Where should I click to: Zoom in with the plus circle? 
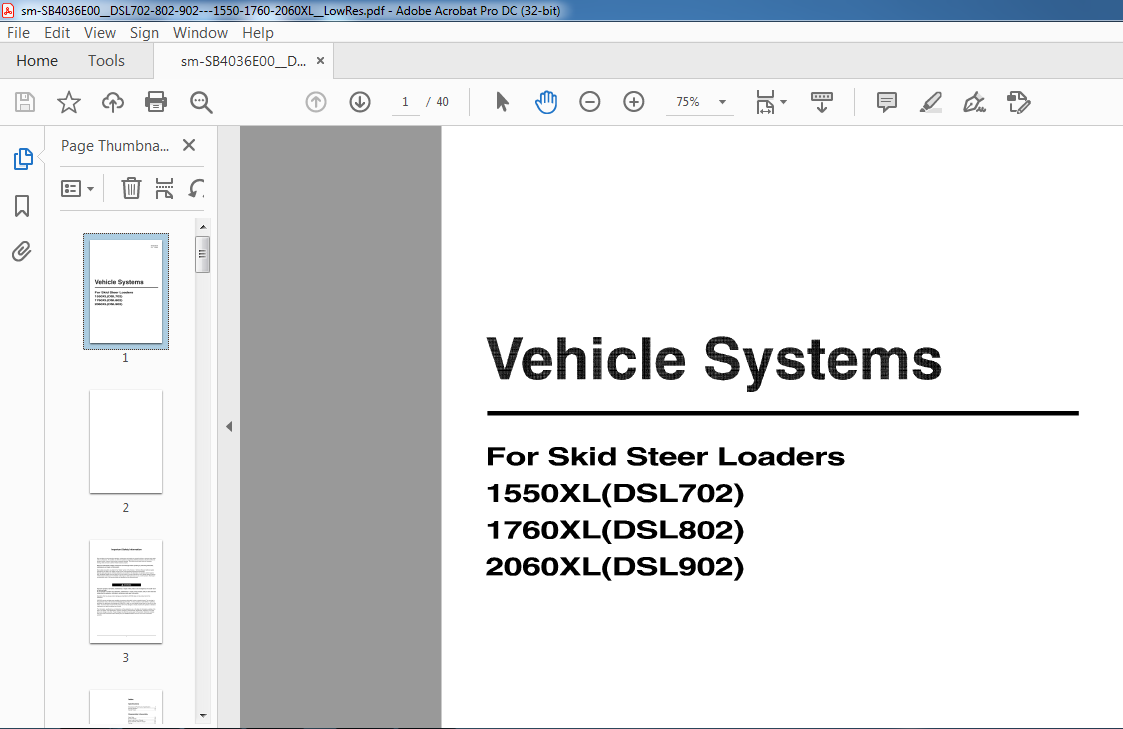click(x=634, y=102)
